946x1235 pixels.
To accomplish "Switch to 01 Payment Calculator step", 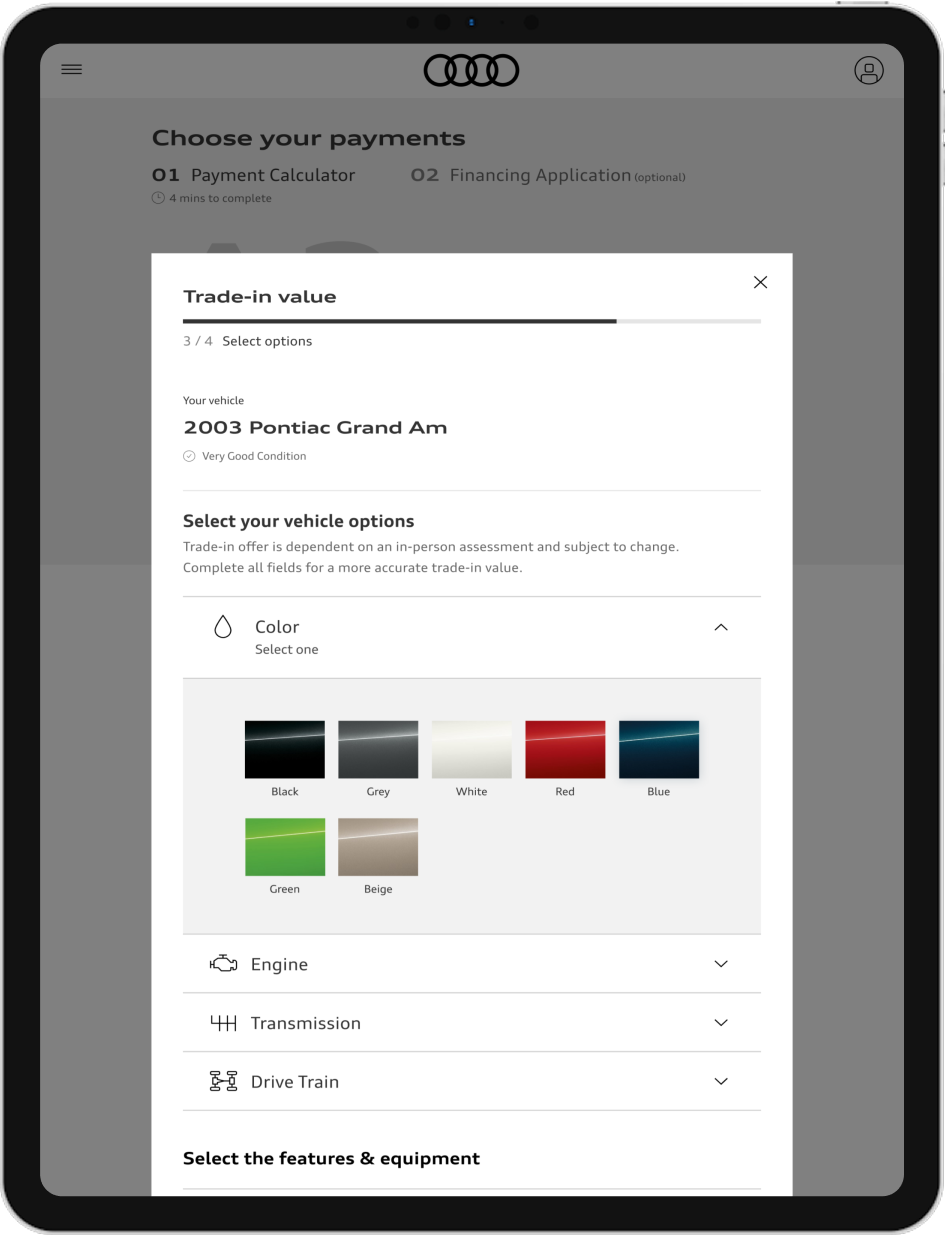I will [254, 175].
